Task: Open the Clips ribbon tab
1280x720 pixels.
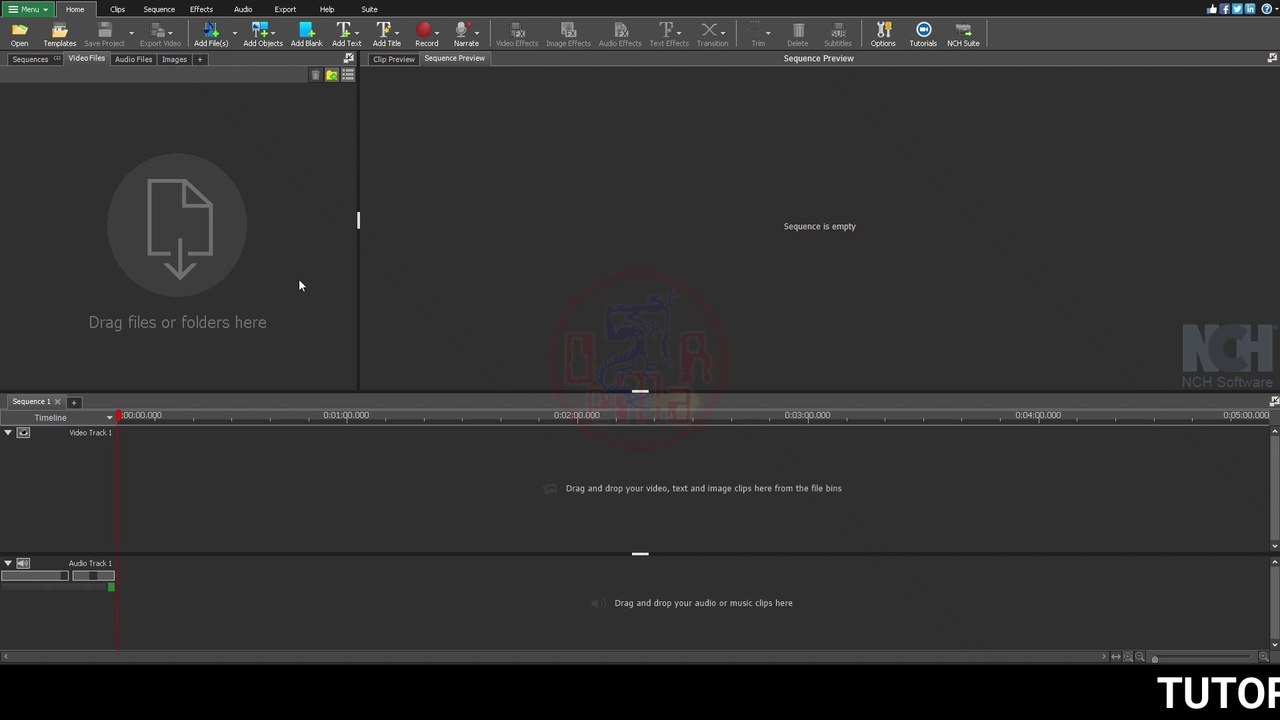Action: pyautogui.click(x=118, y=9)
